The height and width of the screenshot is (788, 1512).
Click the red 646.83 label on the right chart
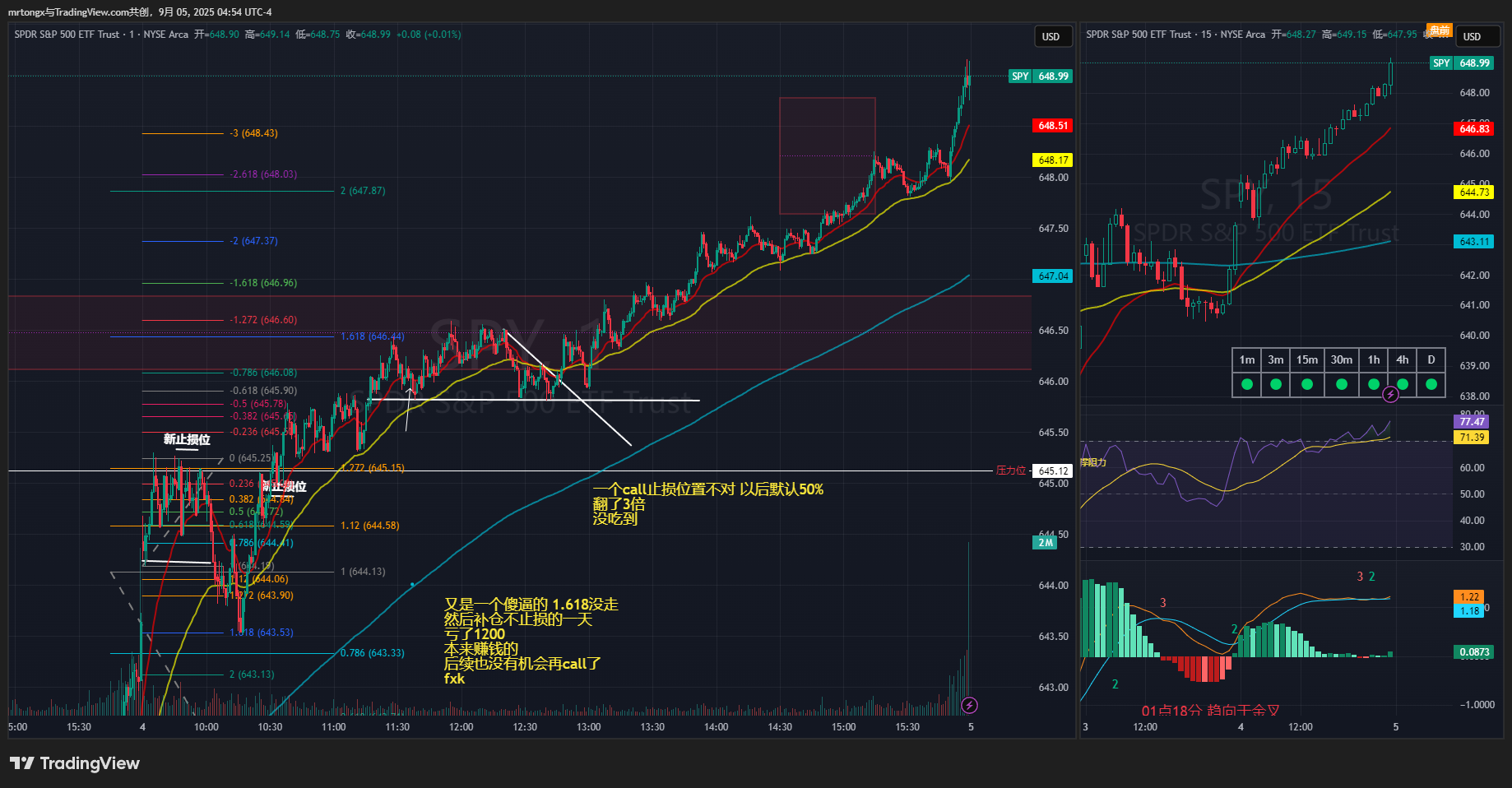coord(1473,129)
